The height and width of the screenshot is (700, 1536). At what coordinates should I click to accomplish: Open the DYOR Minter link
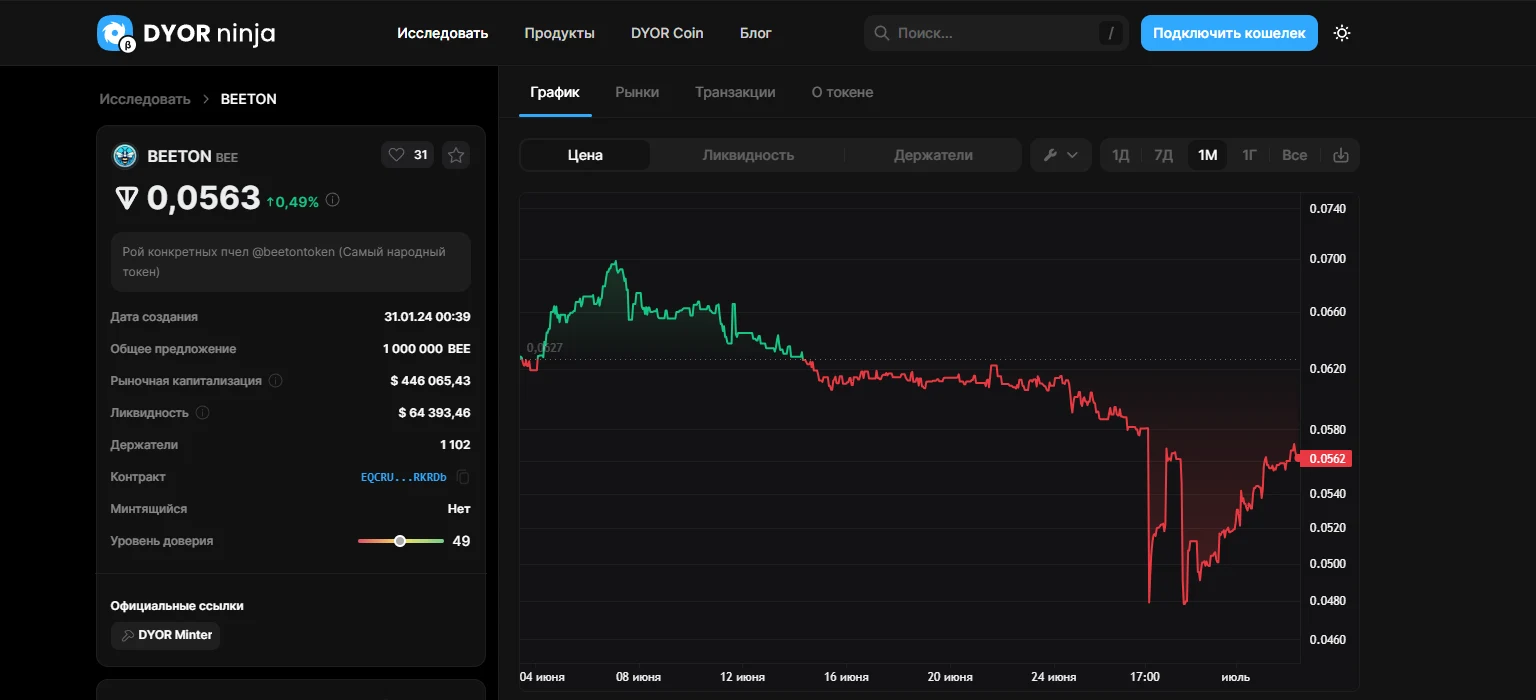coord(165,635)
